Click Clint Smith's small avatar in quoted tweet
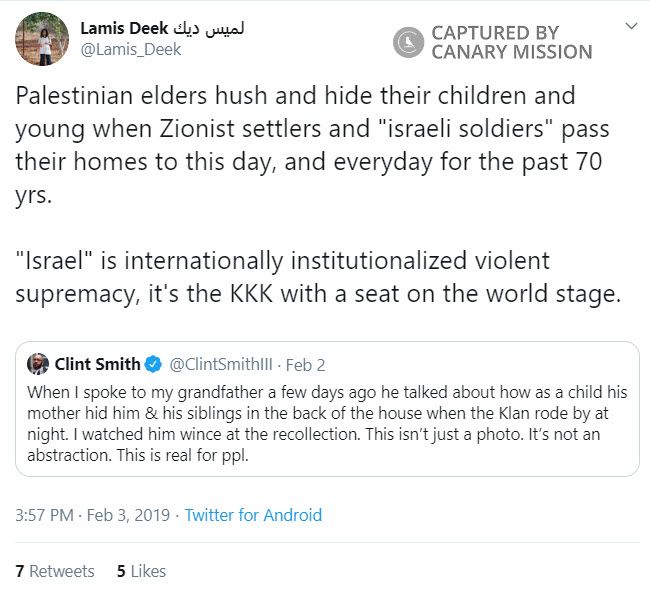The height and width of the screenshot is (594, 650). pos(38,363)
